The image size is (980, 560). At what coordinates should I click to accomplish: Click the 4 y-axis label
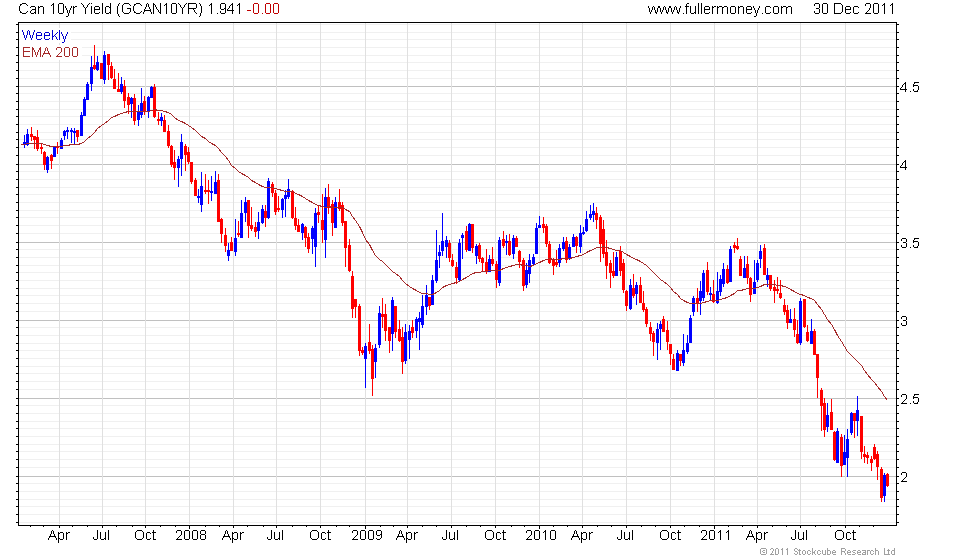tap(904, 165)
